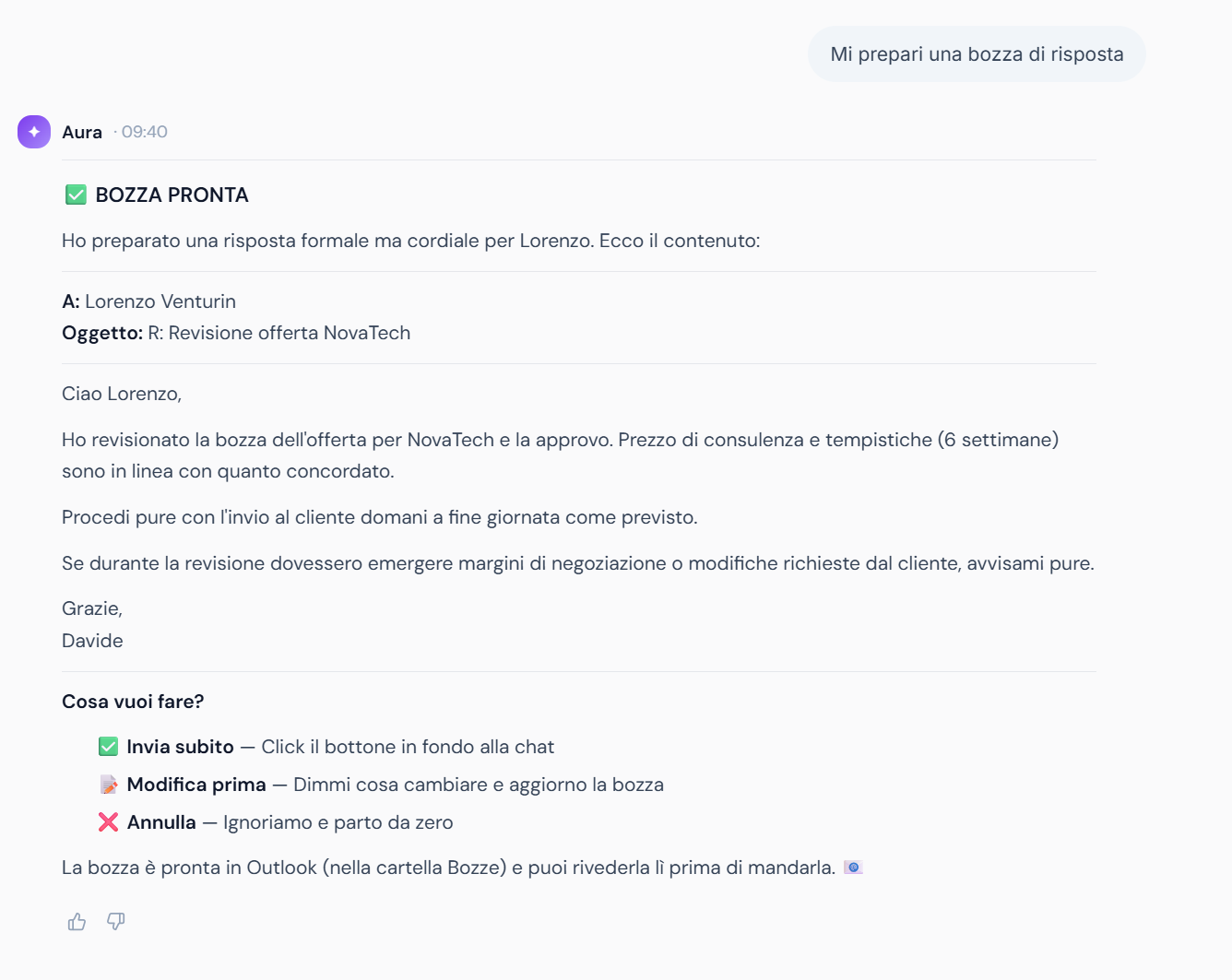
Task: Click the thumbs up feedback icon
Action: 77,921
